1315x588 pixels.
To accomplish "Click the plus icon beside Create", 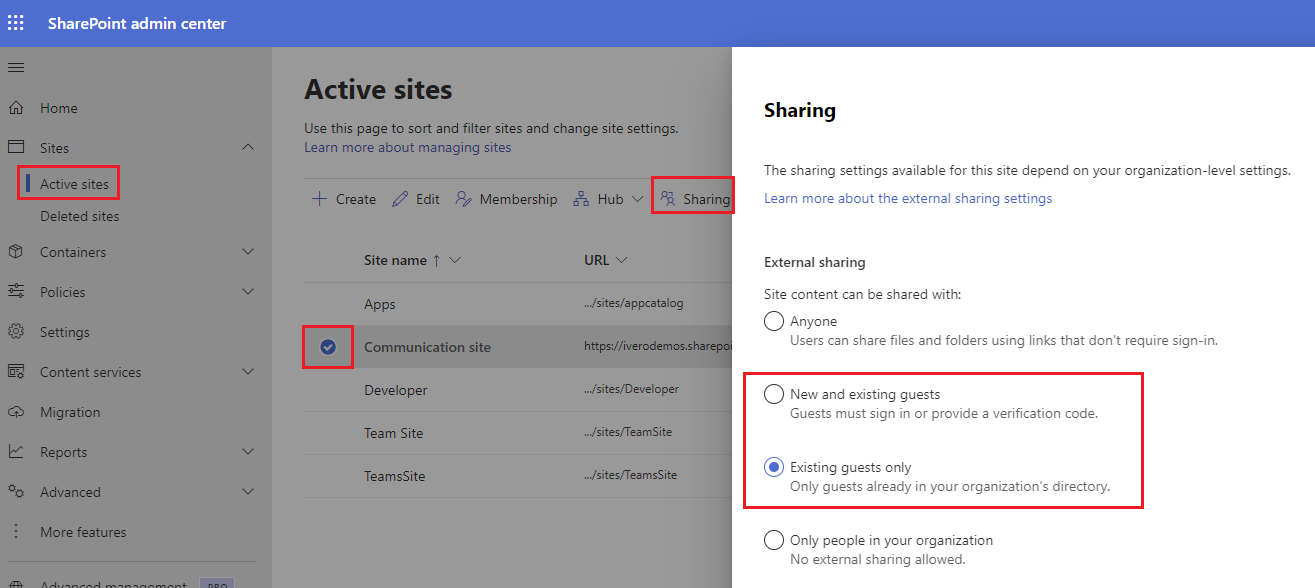I will (x=319, y=199).
